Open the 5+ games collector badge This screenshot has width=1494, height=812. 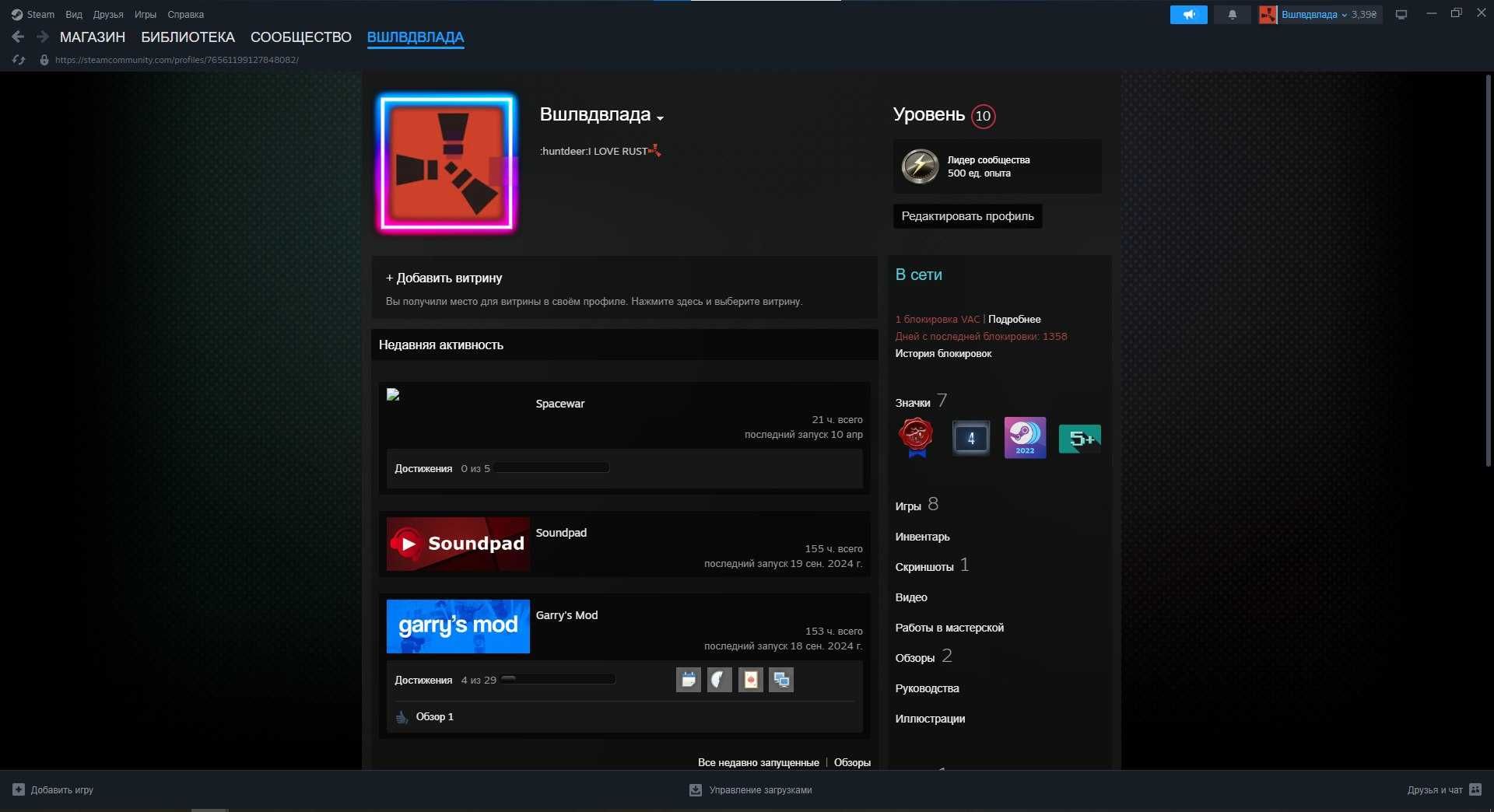click(1080, 439)
